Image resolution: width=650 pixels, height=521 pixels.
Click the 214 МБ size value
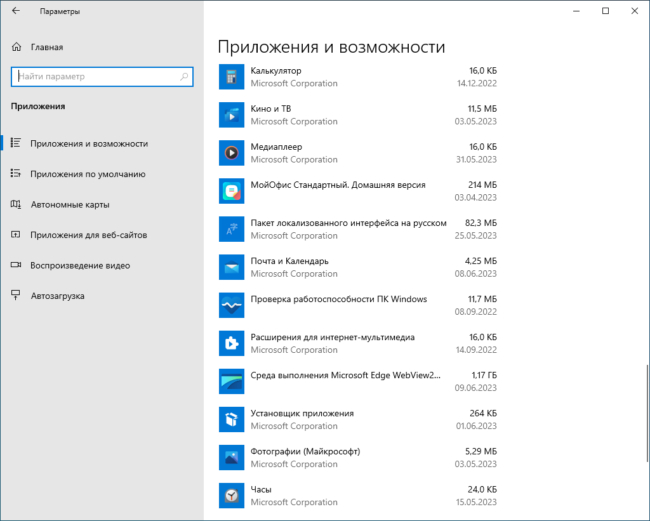(482, 185)
